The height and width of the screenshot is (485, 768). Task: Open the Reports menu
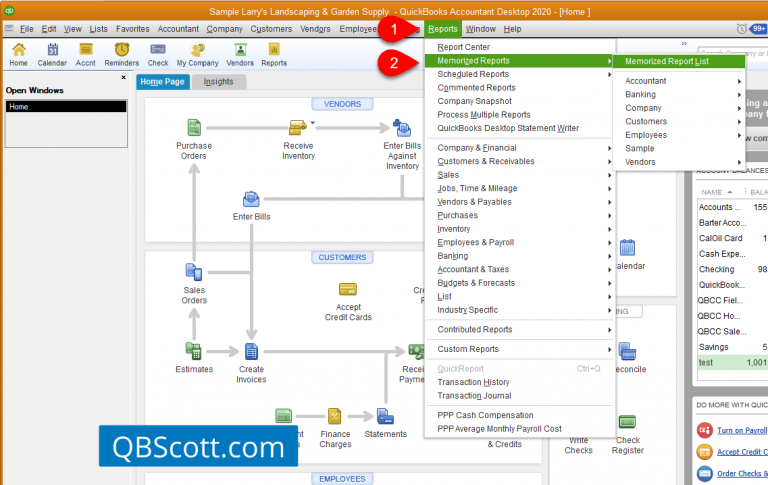[442, 29]
